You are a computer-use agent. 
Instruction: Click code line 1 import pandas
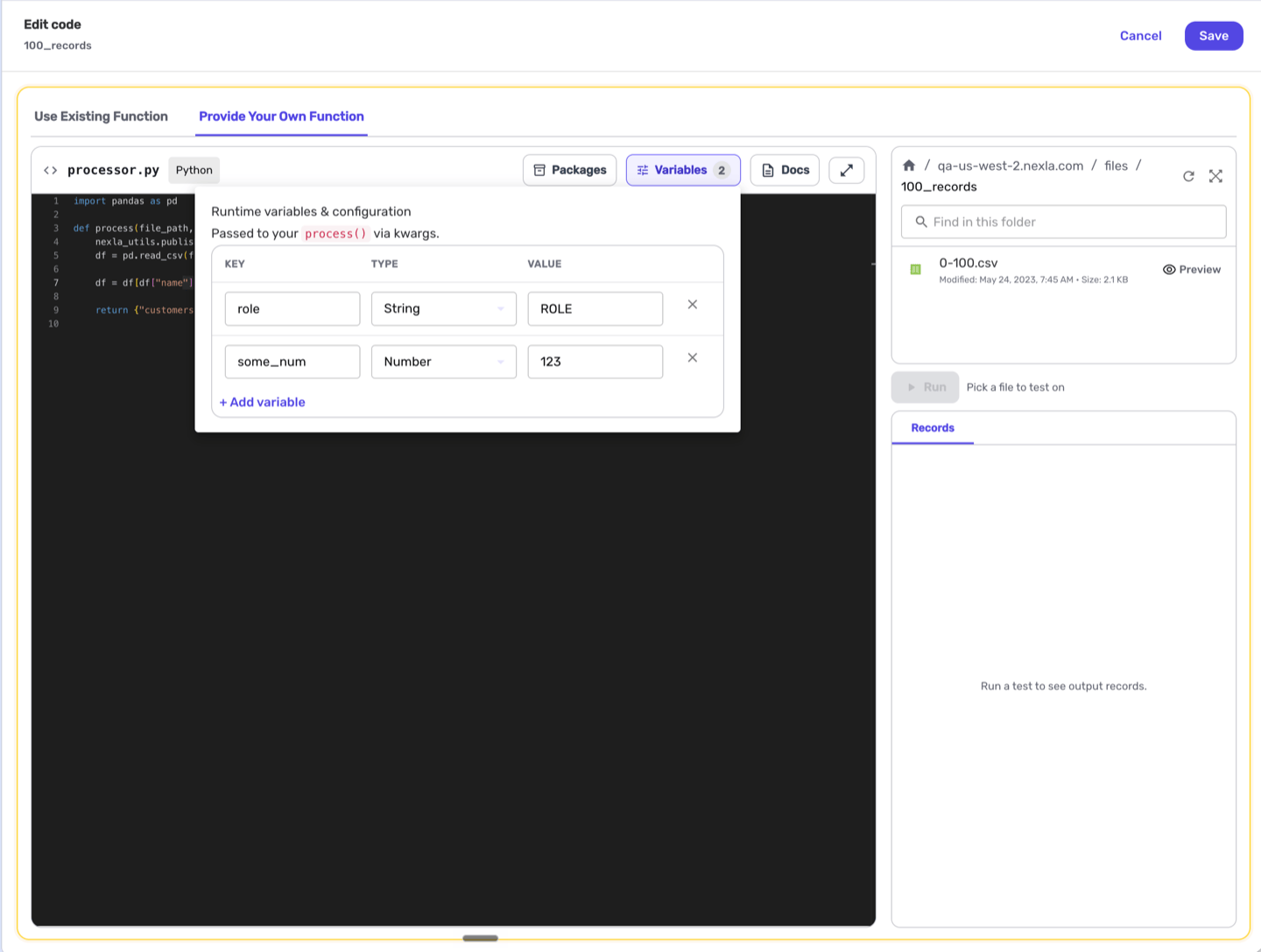click(x=125, y=201)
